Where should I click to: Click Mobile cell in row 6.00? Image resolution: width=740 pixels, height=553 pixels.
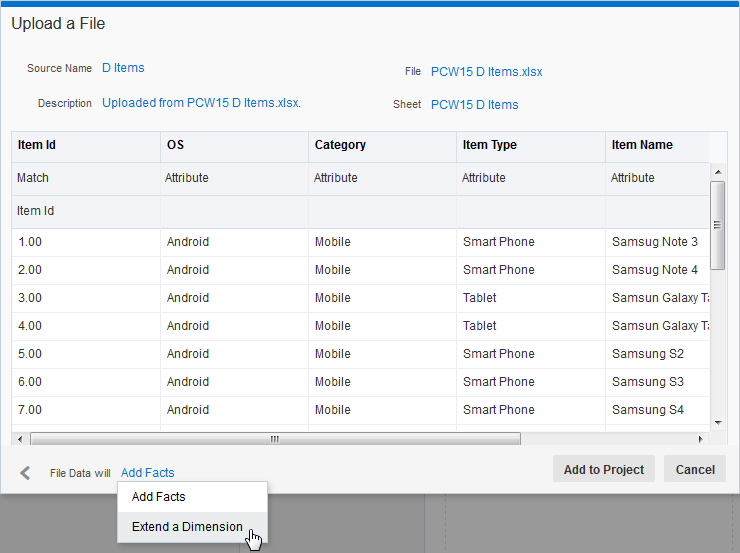(382, 382)
